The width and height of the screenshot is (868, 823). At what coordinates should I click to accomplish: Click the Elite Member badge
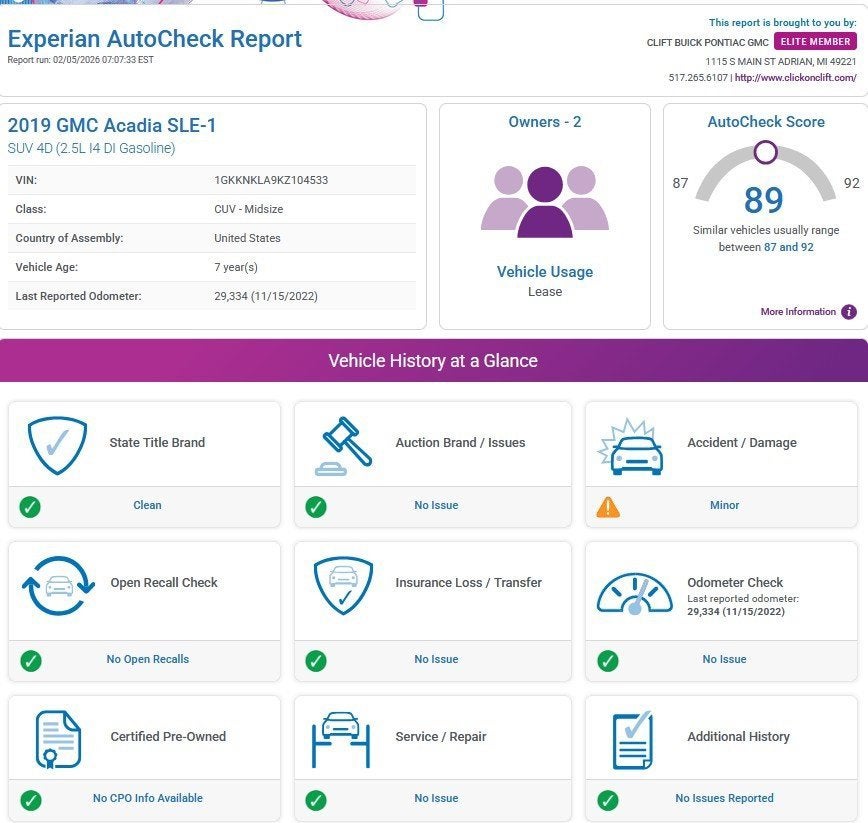(x=815, y=42)
